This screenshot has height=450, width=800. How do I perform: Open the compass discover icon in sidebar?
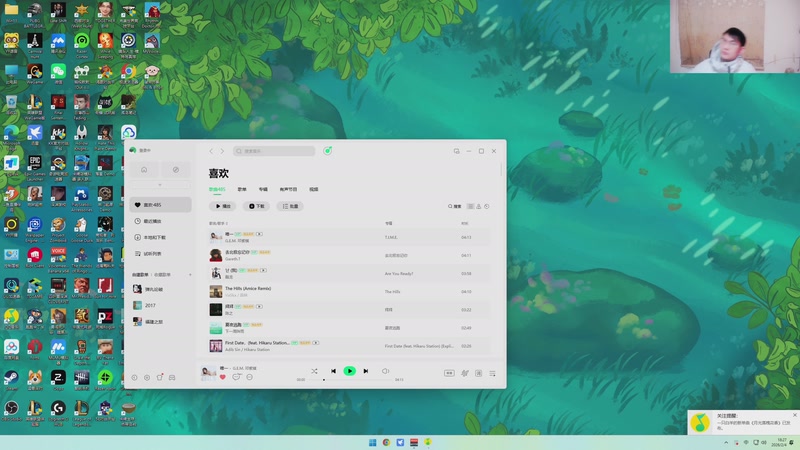coord(176,170)
